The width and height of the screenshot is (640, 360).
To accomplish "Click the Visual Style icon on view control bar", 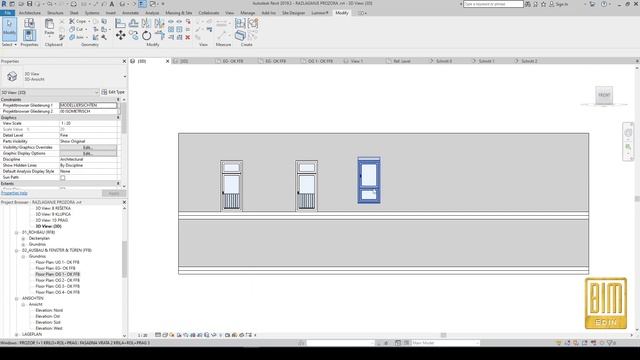I will coord(165,335).
